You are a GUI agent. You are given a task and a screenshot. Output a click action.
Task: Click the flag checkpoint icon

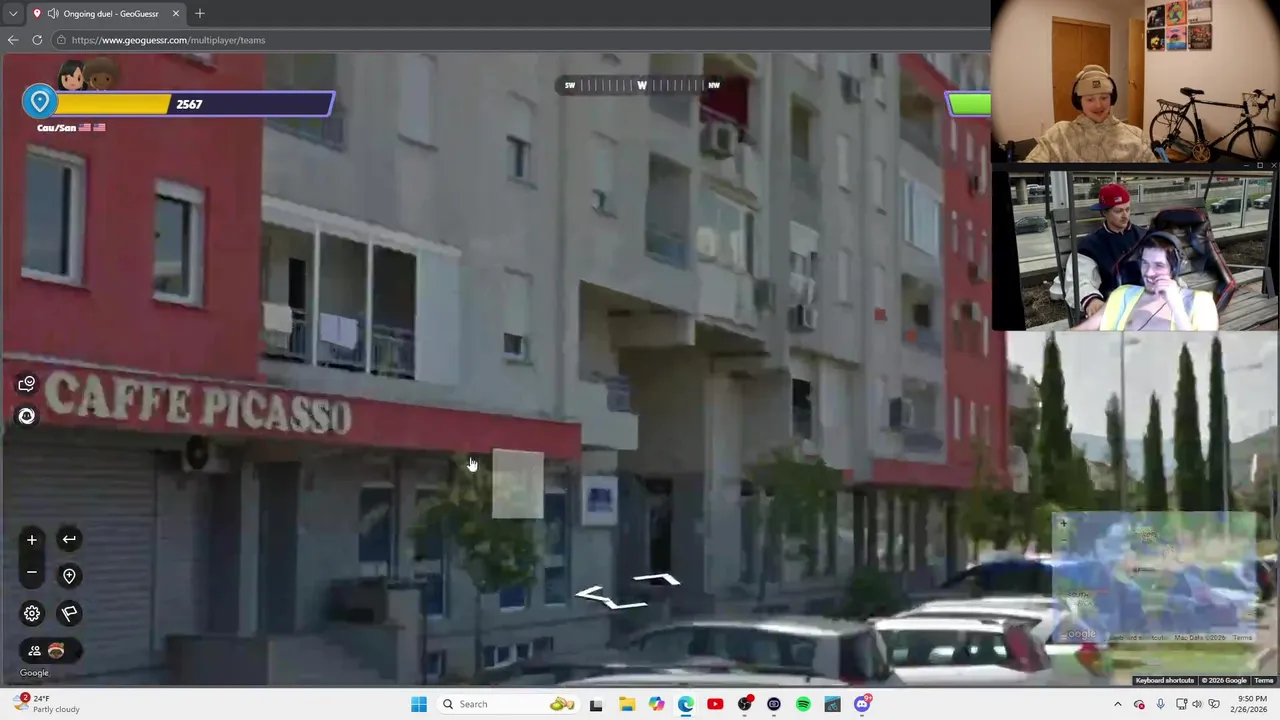(x=69, y=613)
